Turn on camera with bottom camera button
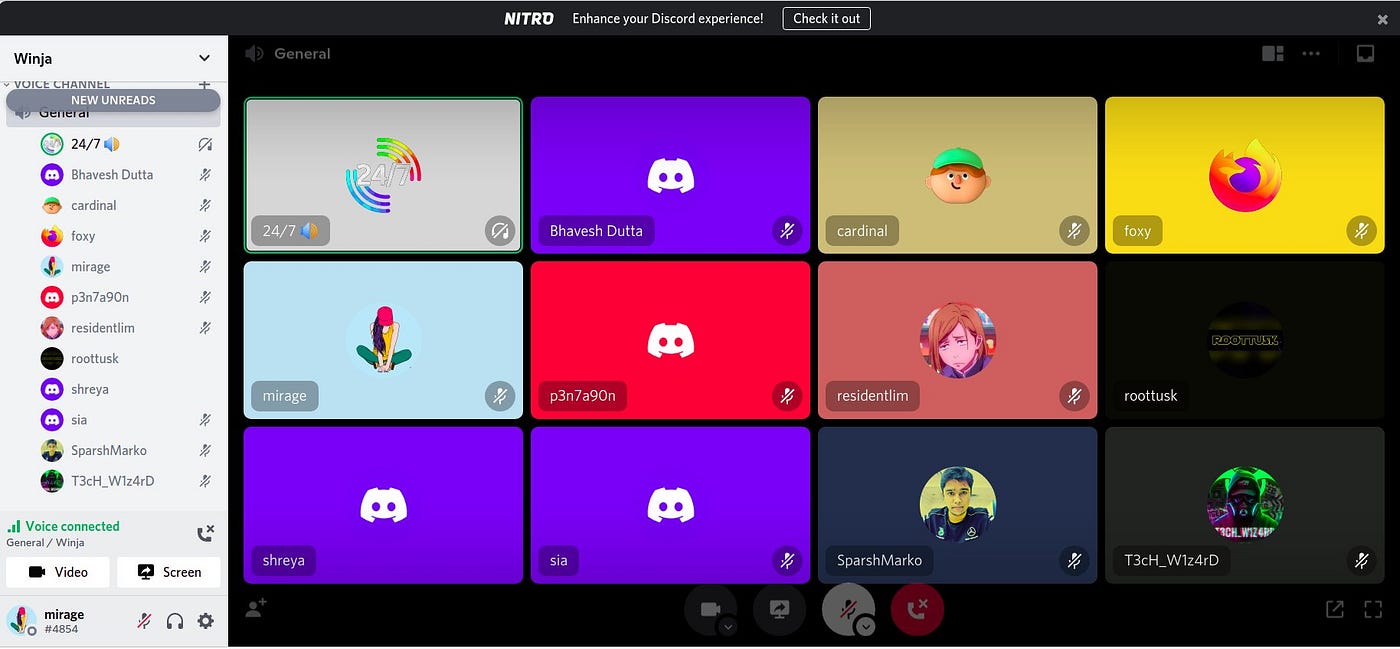Viewport: 1400px width, 649px height. coord(710,609)
